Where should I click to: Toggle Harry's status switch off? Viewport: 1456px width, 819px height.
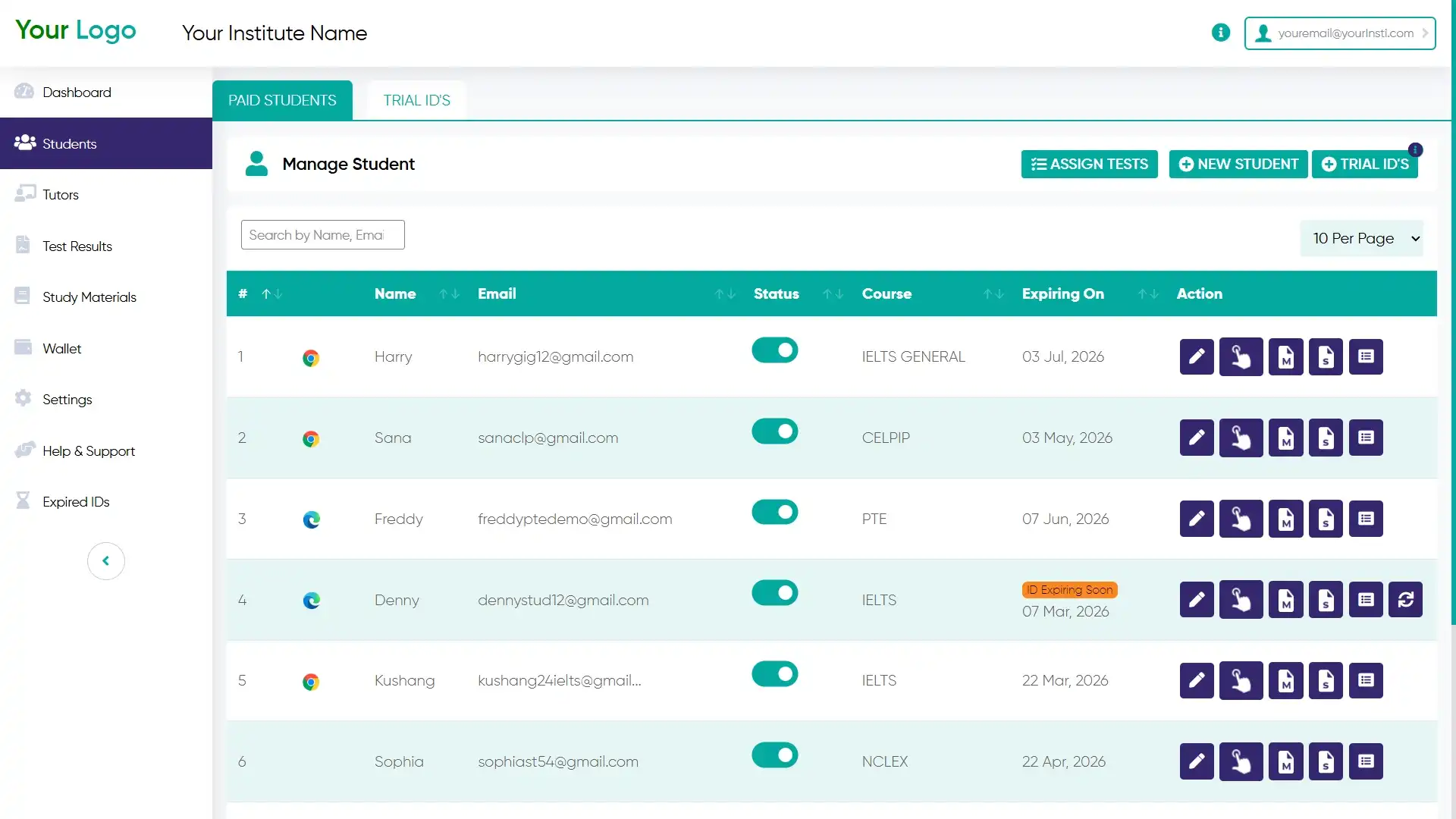tap(774, 350)
